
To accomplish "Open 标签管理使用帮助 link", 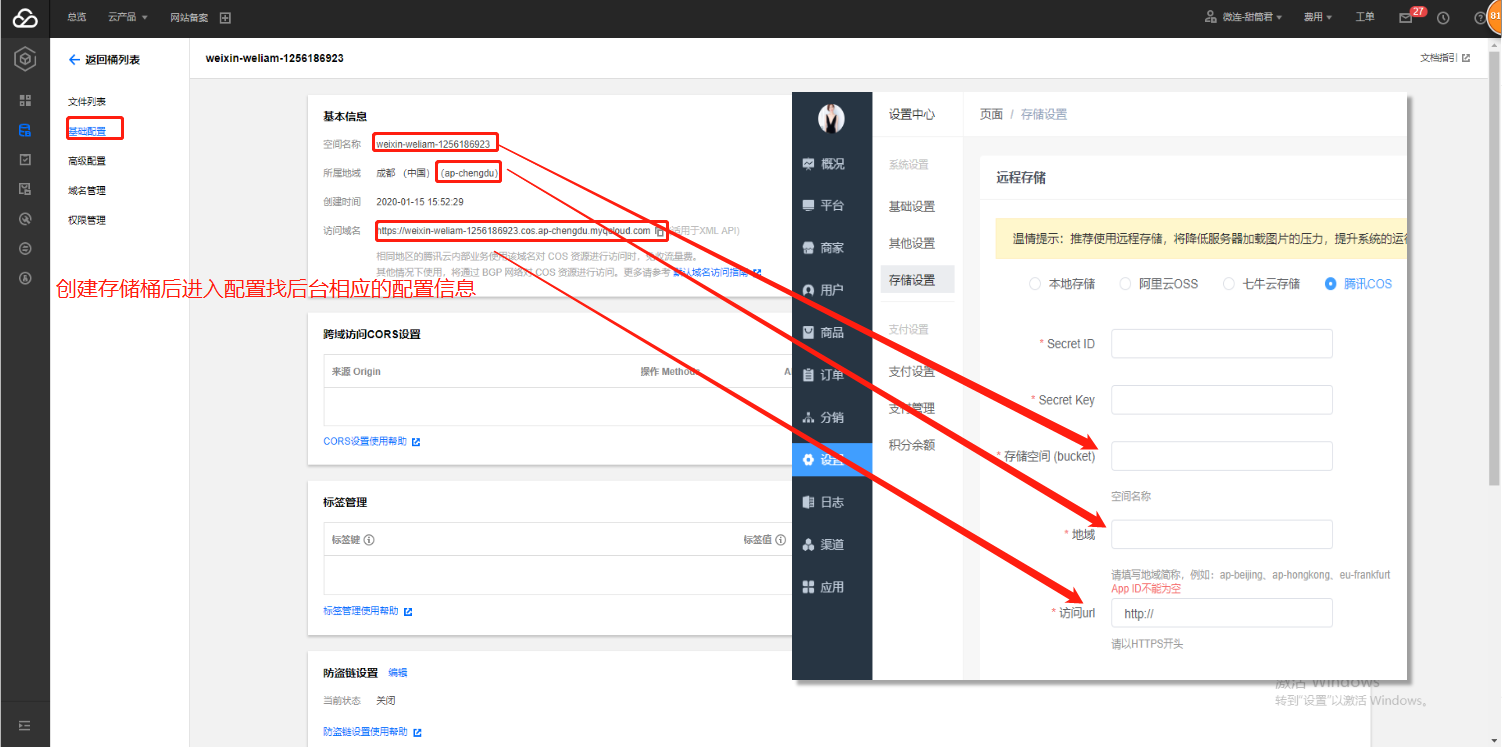I will pyautogui.click(x=367, y=611).
